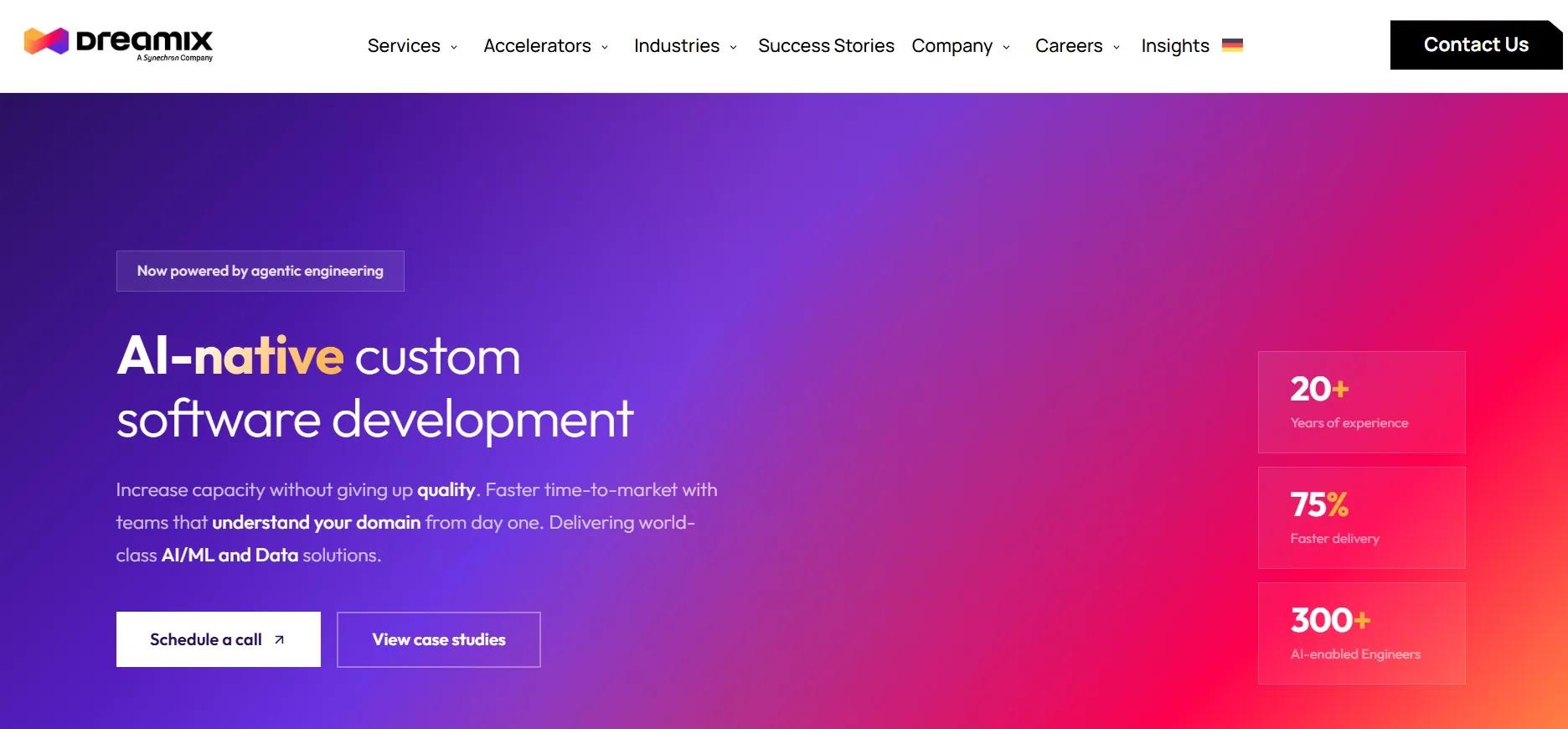1568x729 pixels.
Task: Go to Success Stories
Action: (x=826, y=45)
